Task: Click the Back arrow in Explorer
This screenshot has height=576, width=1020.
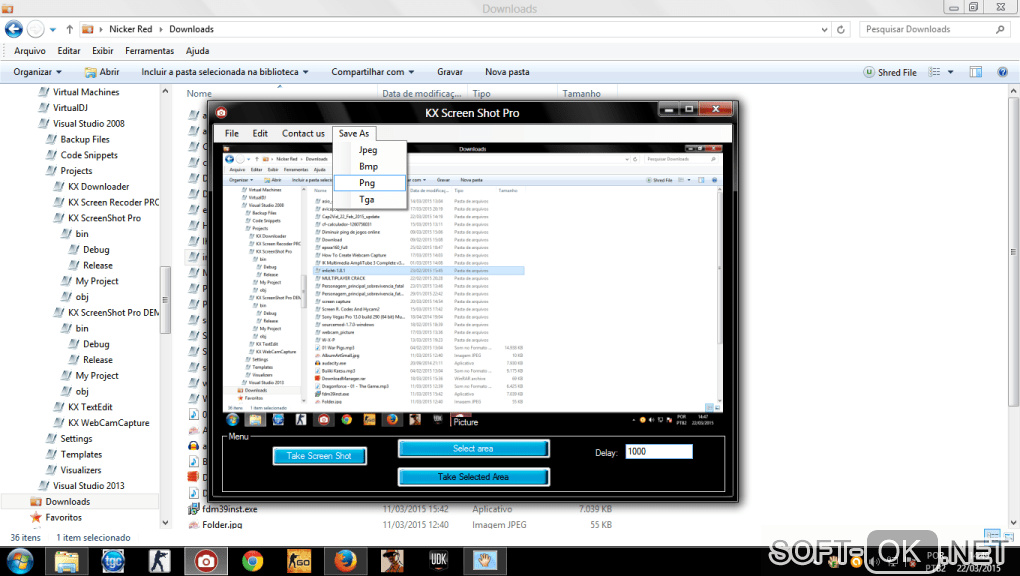Action: tap(14, 29)
